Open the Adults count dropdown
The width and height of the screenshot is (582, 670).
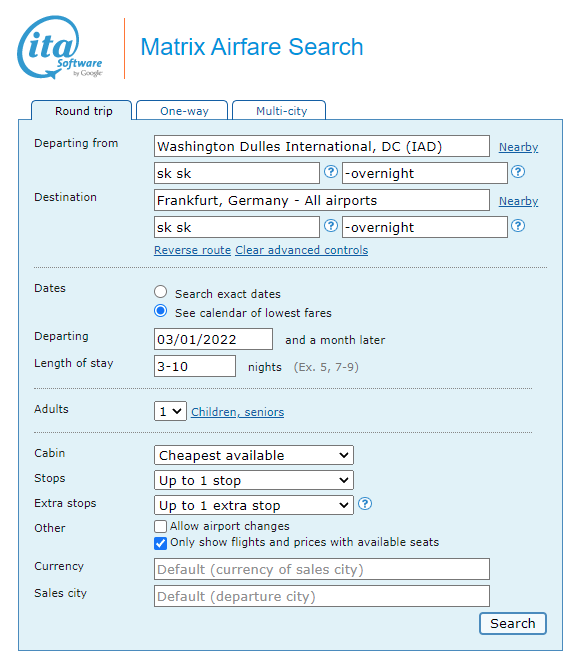pyautogui.click(x=170, y=411)
